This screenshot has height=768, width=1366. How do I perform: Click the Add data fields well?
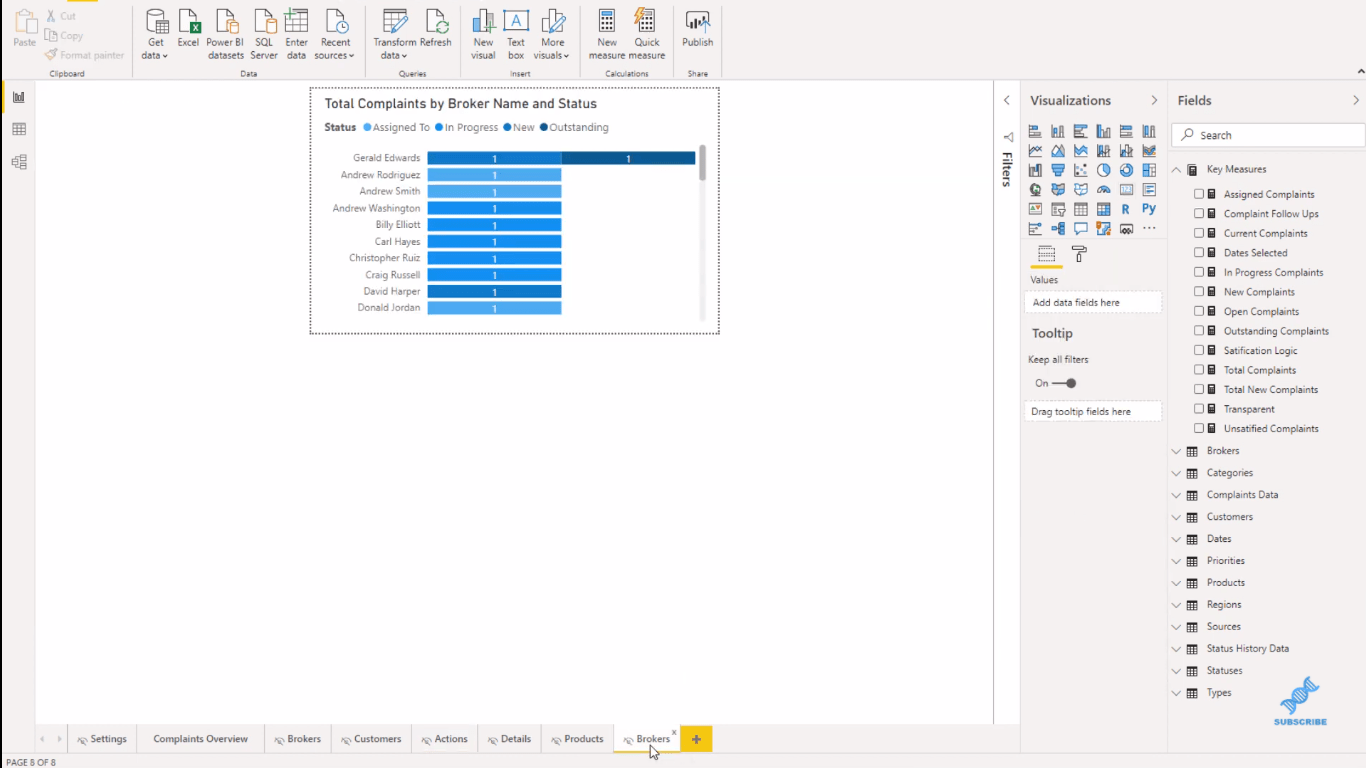pos(1093,302)
